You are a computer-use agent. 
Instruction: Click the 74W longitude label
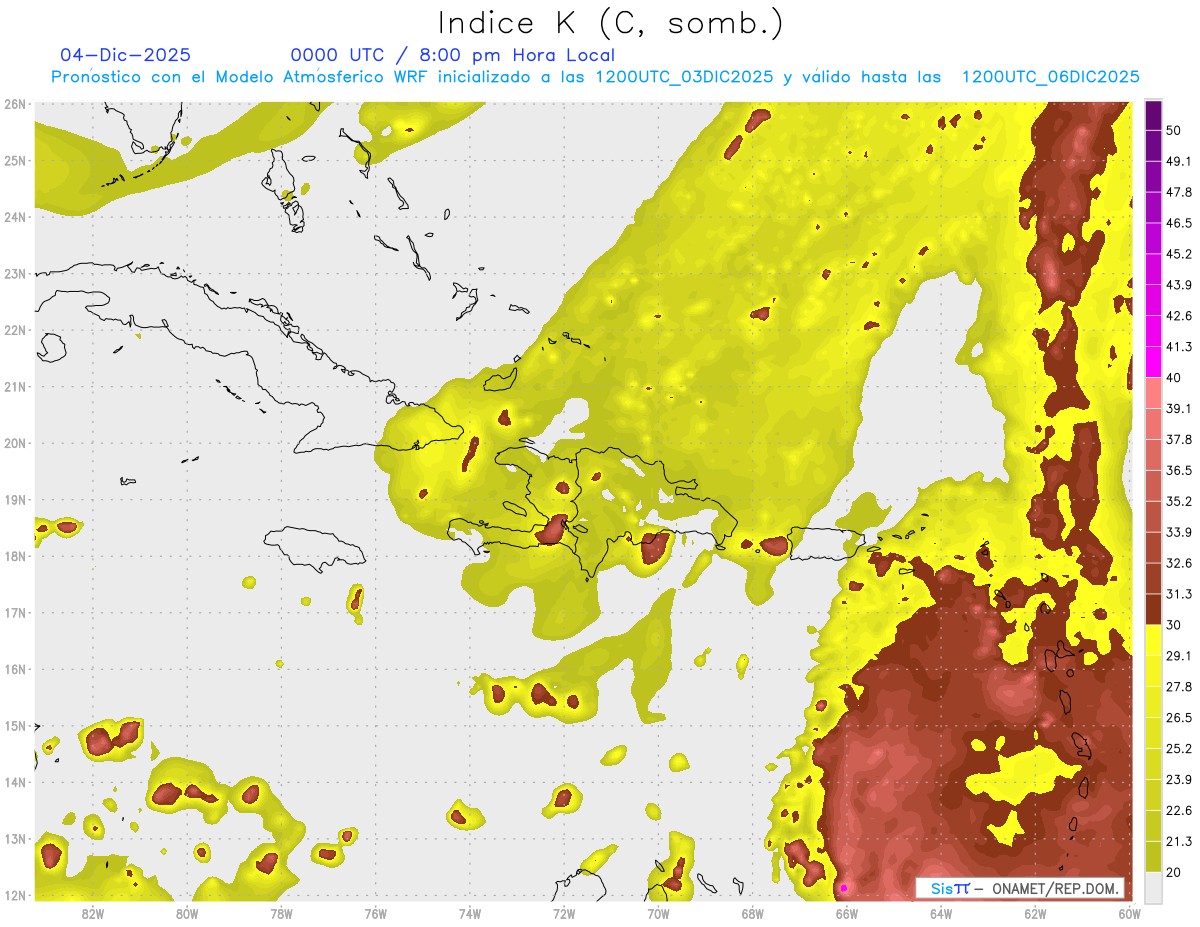[x=470, y=913]
